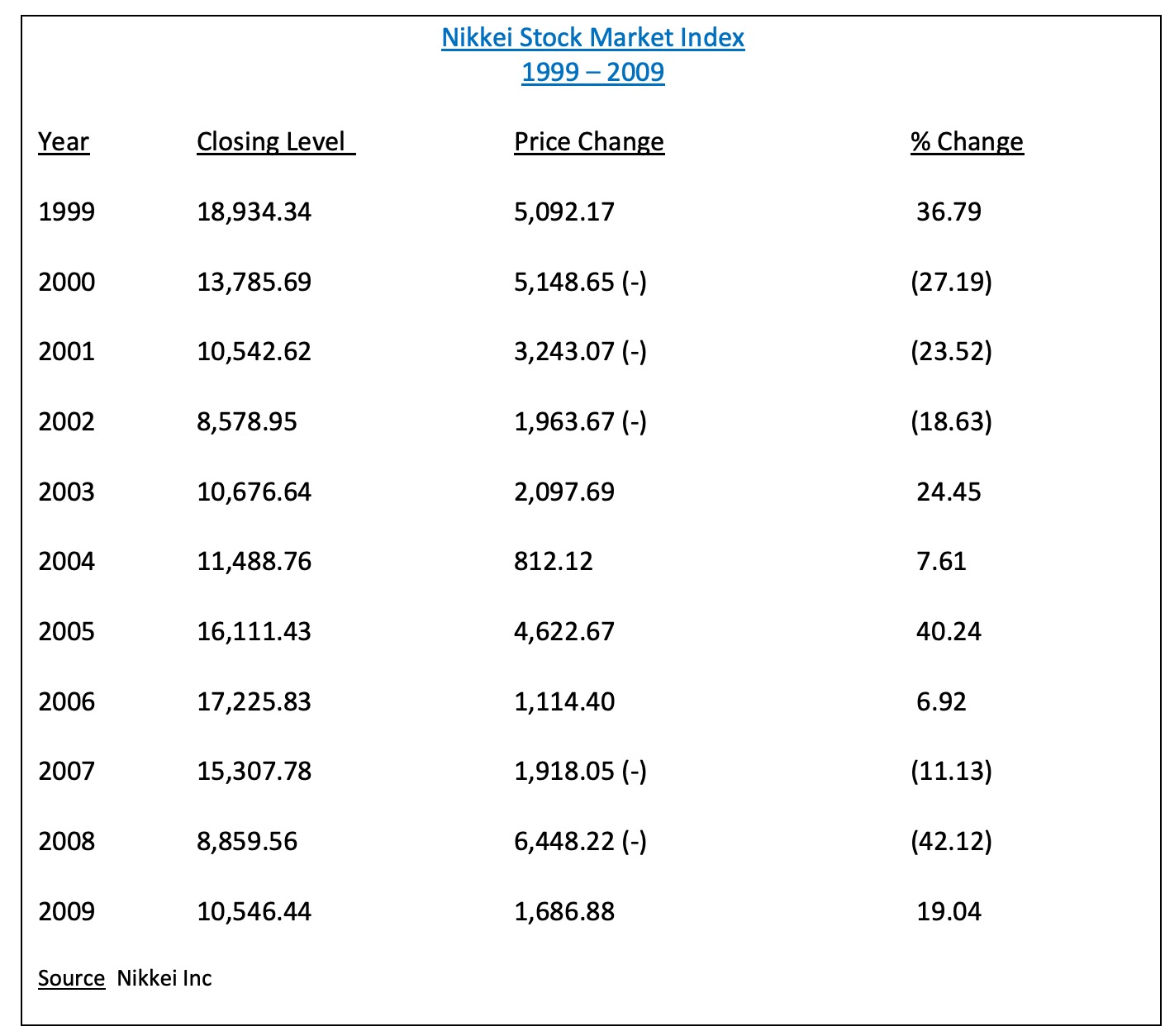Click the 2008 percent change (42.12)
The width and height of the screenshot is (1165, 1036).
click(x=952, y=842)
